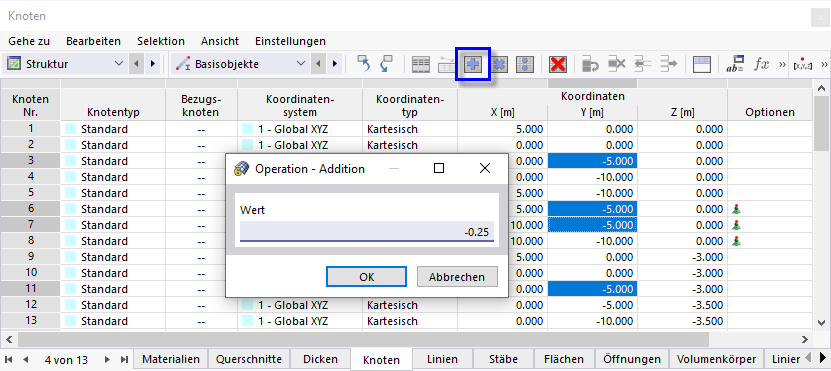Open the Bearbeiten menu

click(93, 41)
